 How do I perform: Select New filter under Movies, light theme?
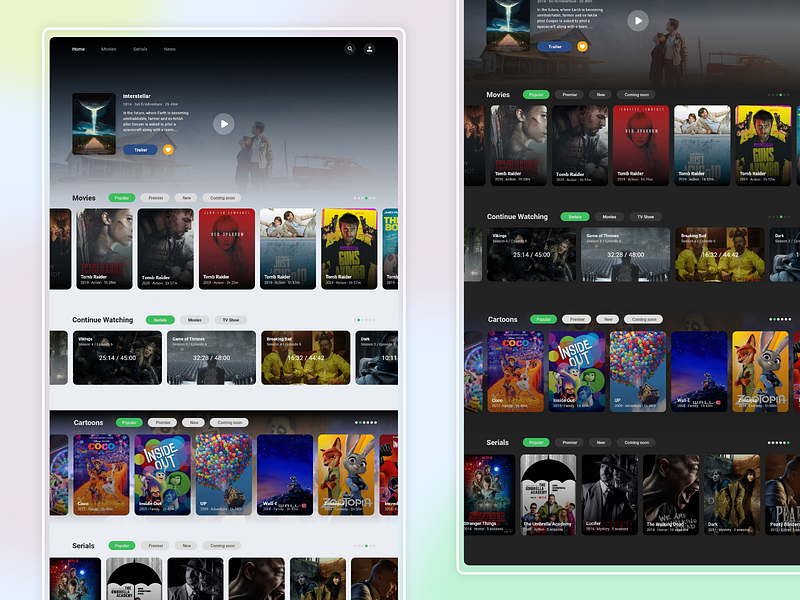pos(187,198)
